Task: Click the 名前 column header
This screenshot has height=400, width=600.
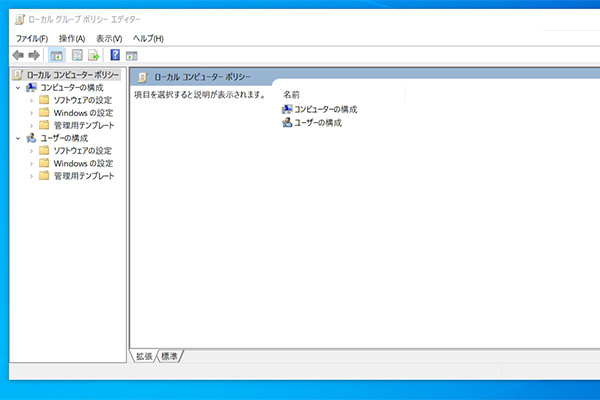Action: tap(342, 95)
